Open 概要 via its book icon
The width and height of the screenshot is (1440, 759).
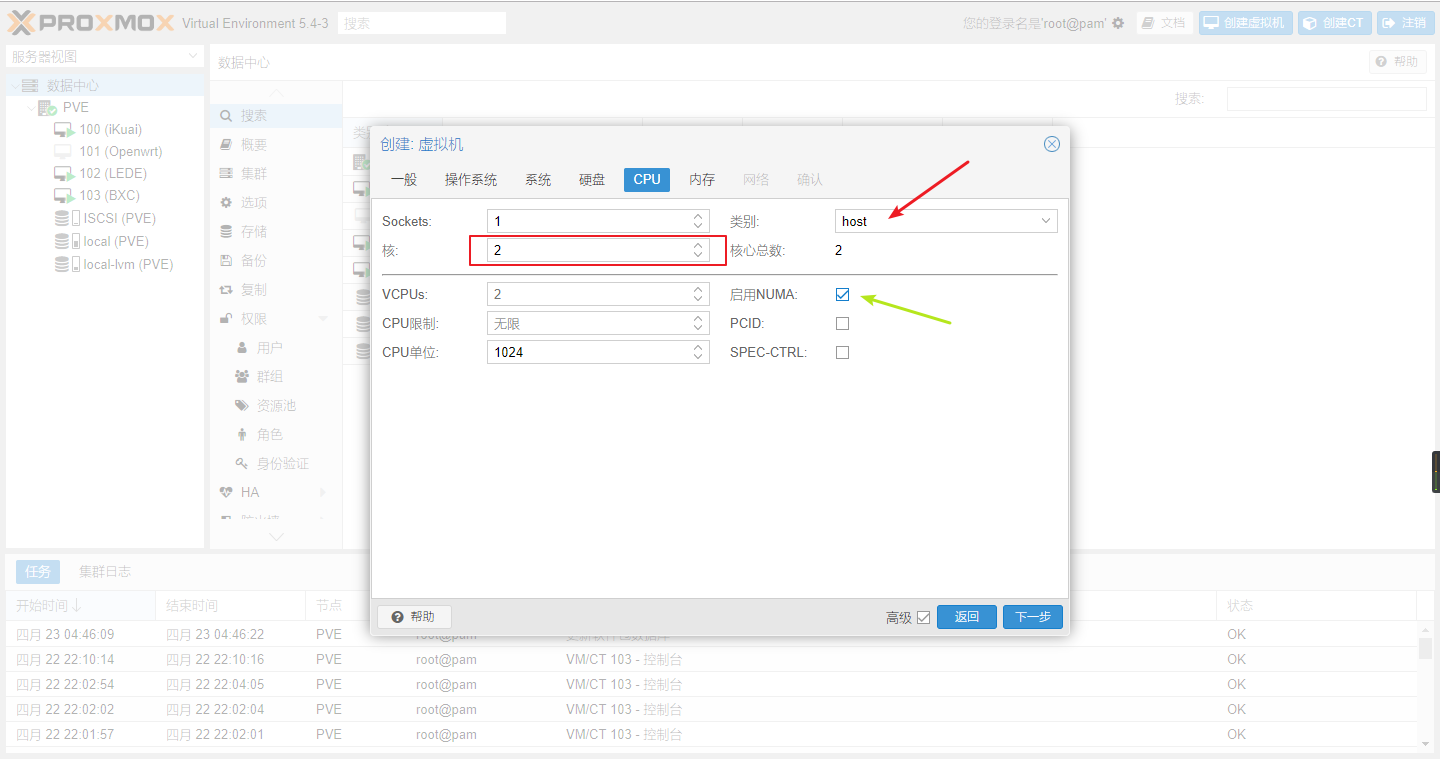pyautogui.click(x=226, y=145)
